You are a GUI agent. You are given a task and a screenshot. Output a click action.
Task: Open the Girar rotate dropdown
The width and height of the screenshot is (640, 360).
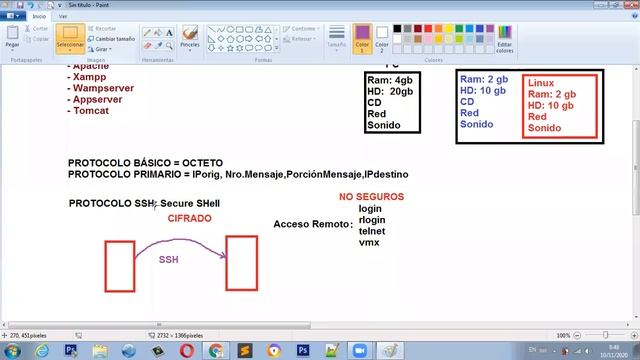point(100,49)
